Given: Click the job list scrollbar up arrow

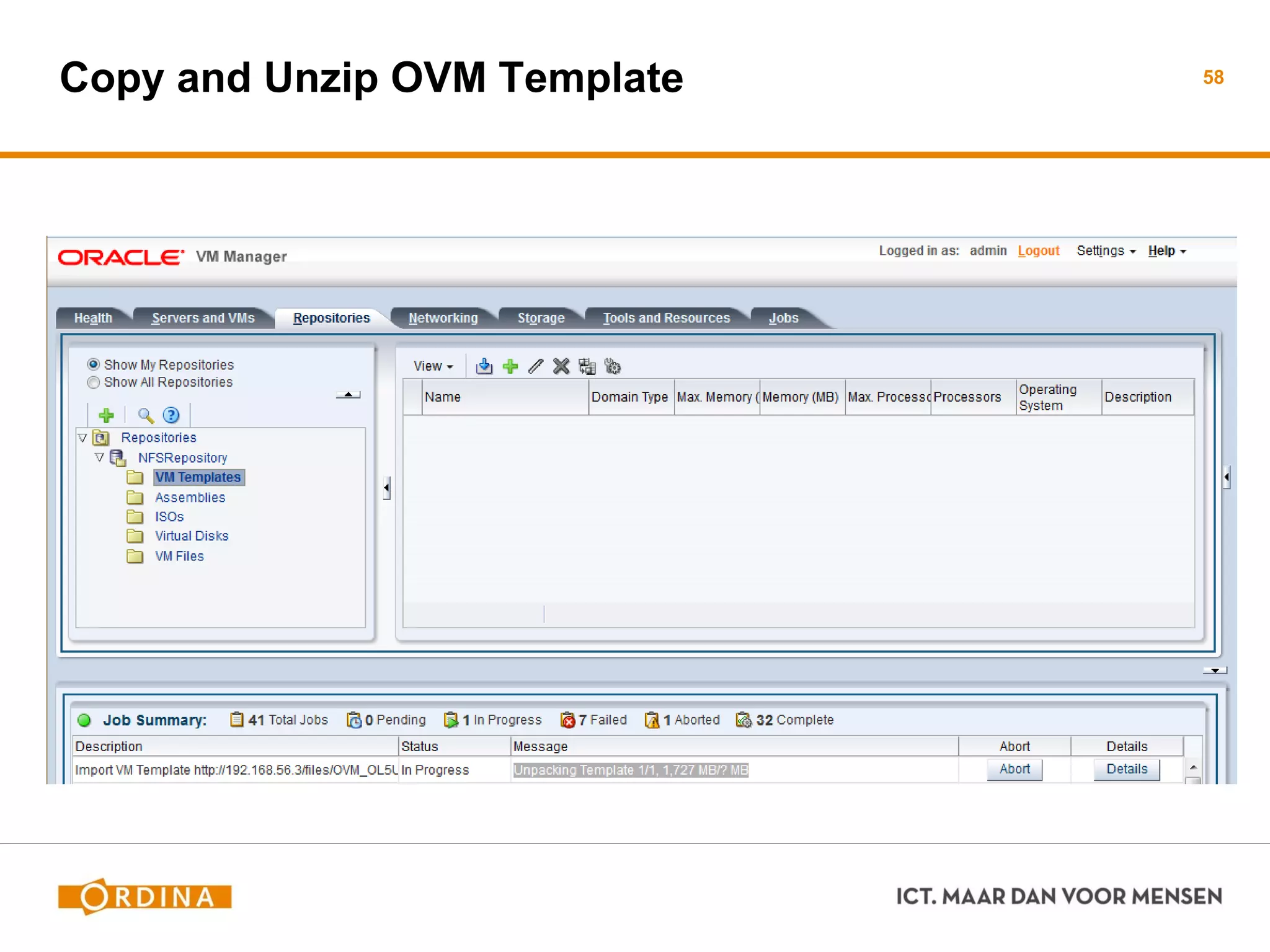Looking at the screenshot, I should tap(1193, 767).
